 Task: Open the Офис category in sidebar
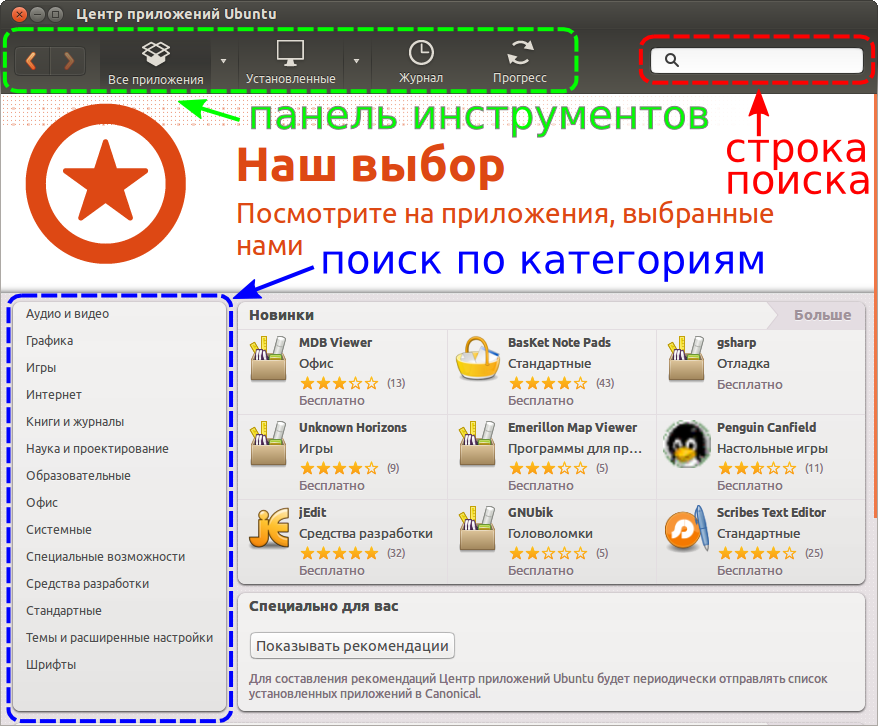pos(42,503)
